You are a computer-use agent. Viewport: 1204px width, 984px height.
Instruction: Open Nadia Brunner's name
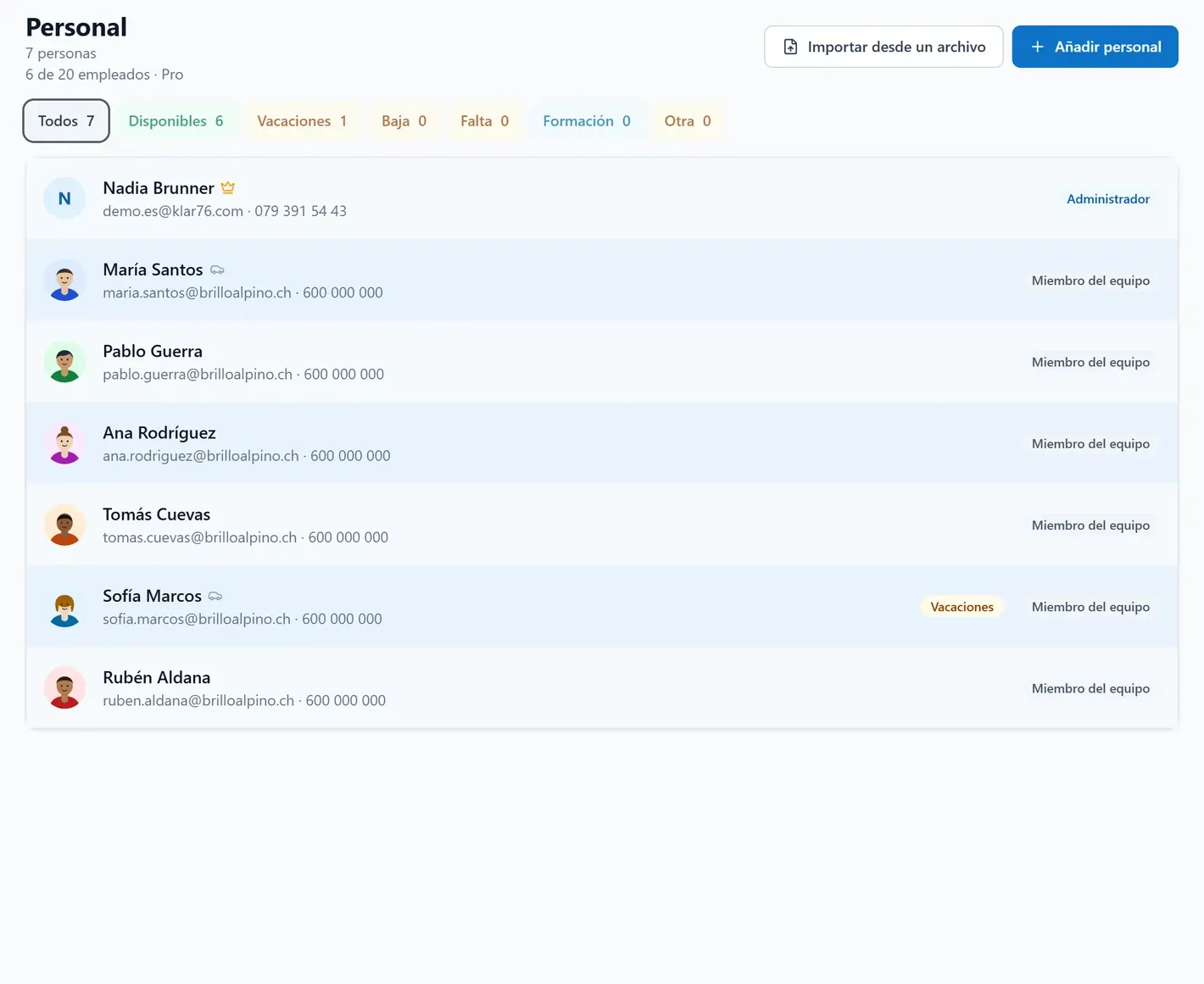[x=159, y=187]
